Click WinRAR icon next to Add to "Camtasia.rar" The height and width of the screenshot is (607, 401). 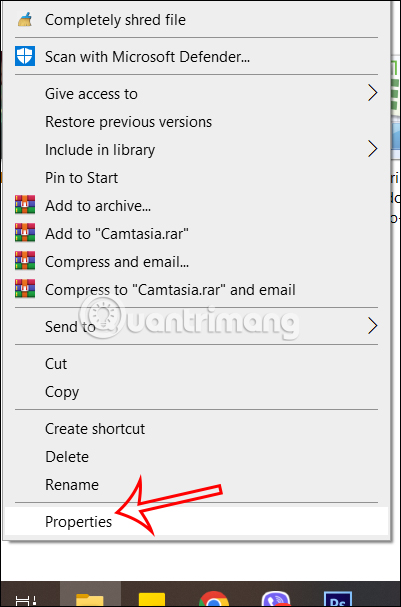tap(25, 233)
